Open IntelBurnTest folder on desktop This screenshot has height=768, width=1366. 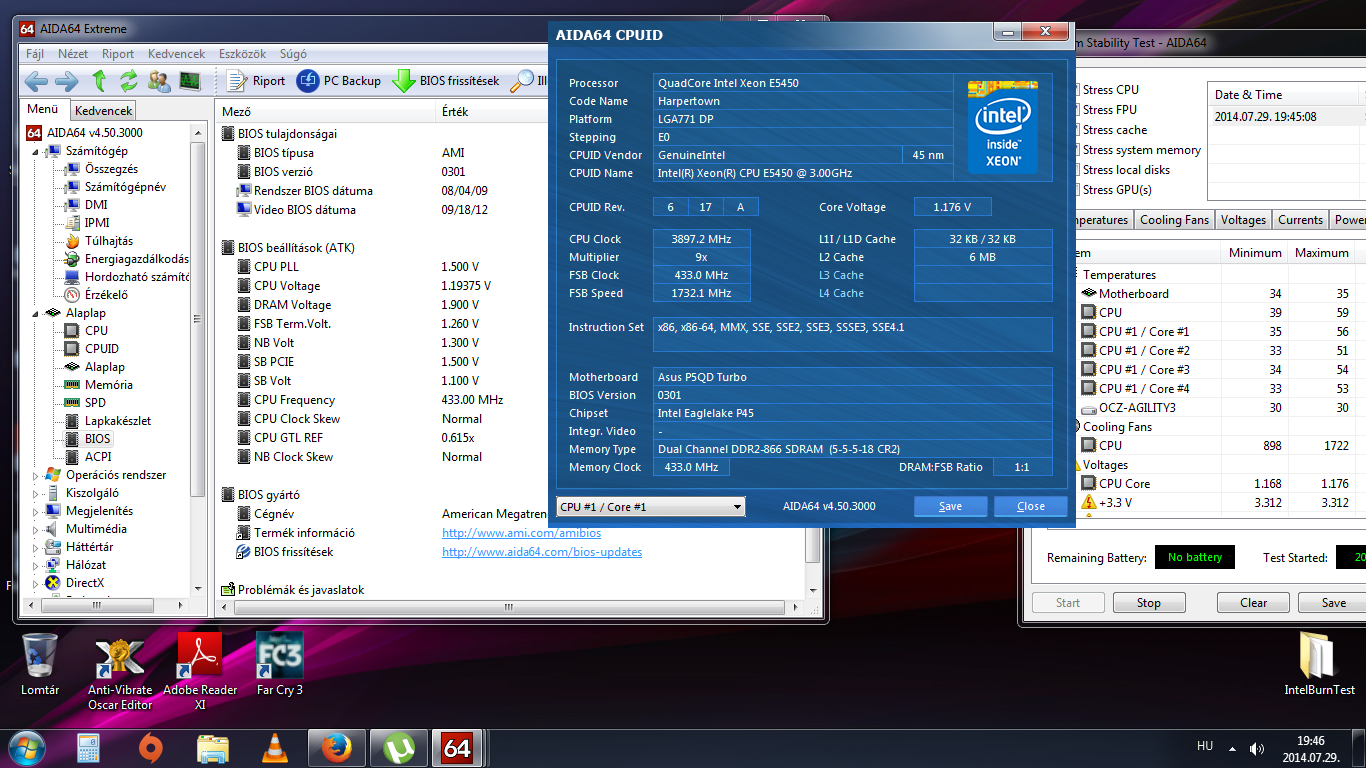pyautogui.click(x=1319, y=664)
